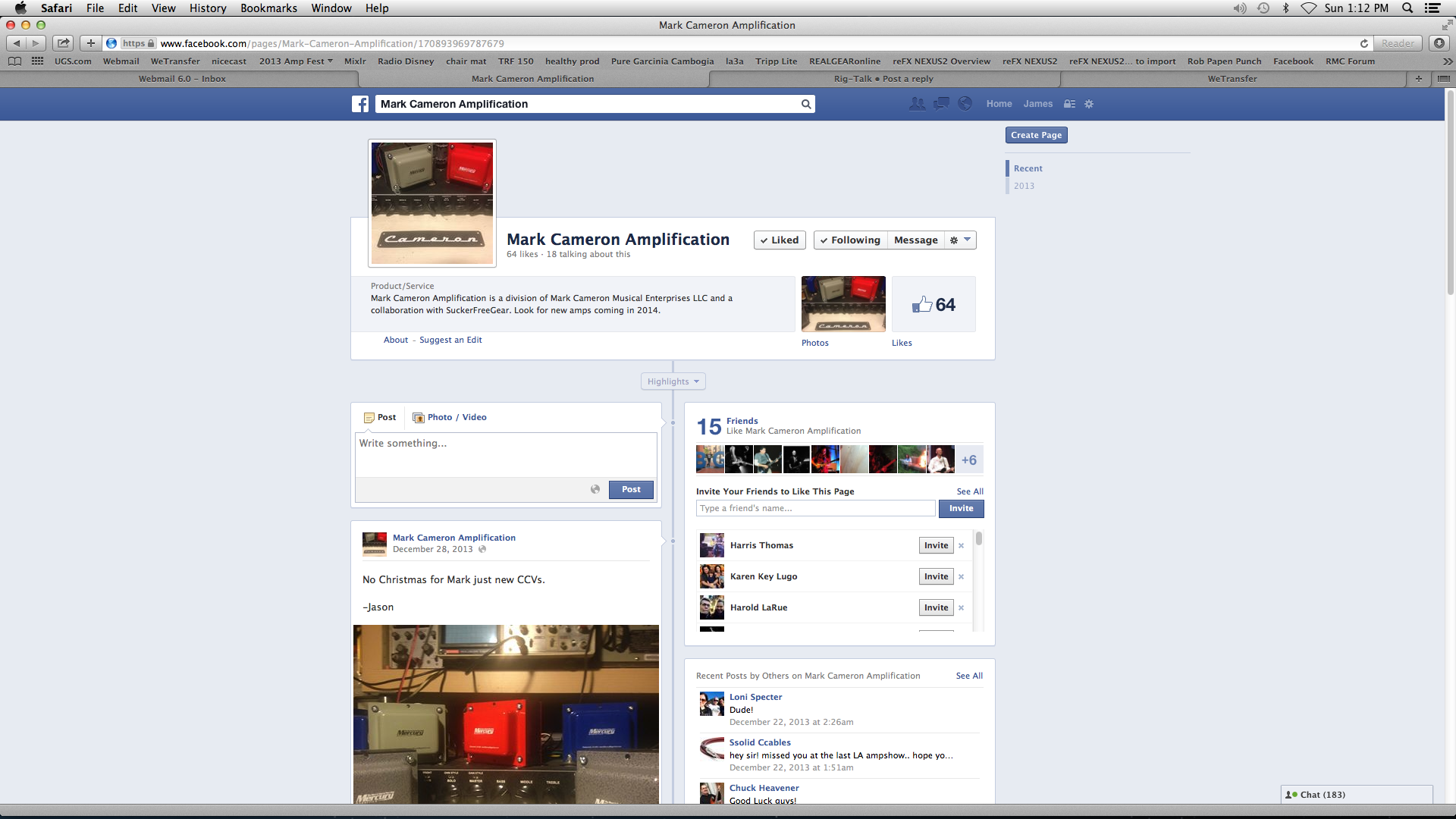Reload page with refresh icon
Viewport: 1456px width, 819px height.
[1363, 43]
